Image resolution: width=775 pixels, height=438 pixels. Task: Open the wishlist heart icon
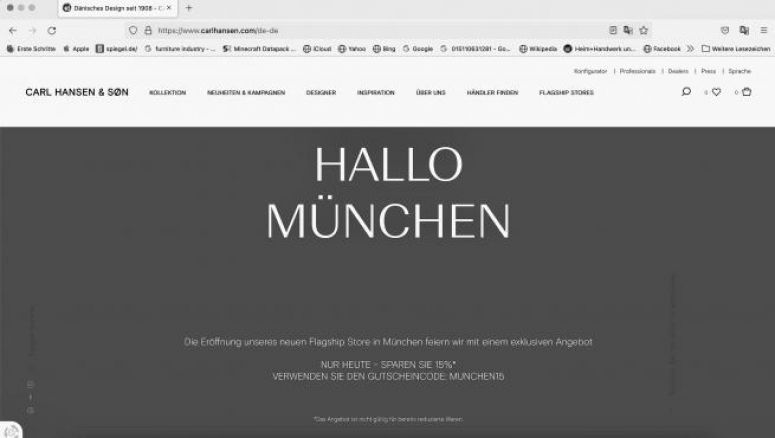(716, 92)
